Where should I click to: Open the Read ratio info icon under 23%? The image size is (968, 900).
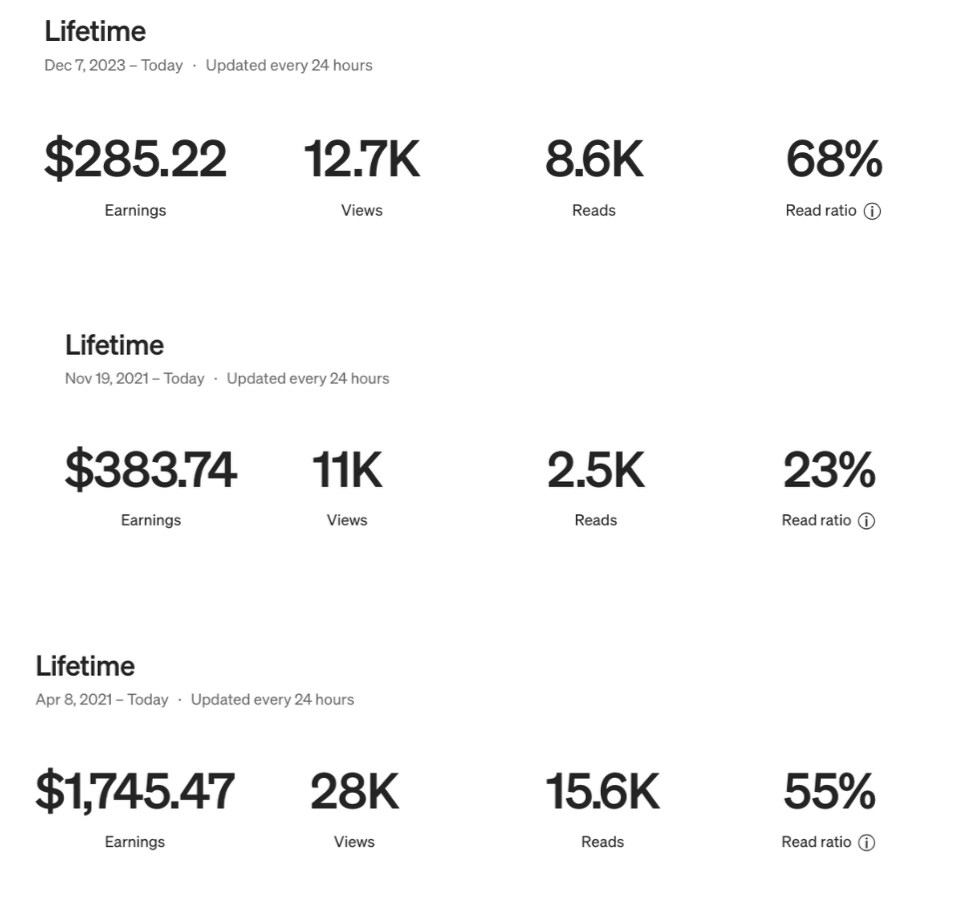pos(867,521)
